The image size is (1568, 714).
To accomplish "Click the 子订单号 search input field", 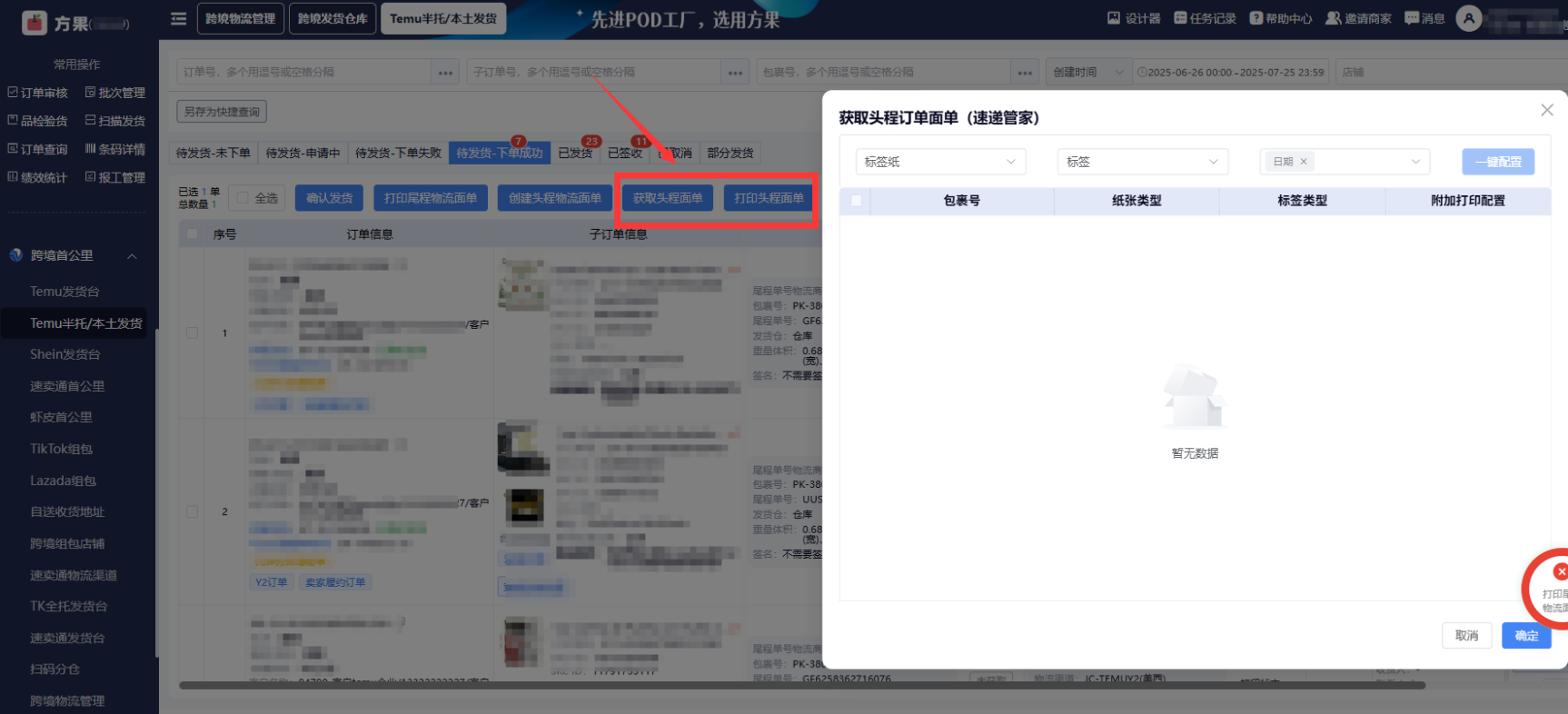I will click(594, 73).
